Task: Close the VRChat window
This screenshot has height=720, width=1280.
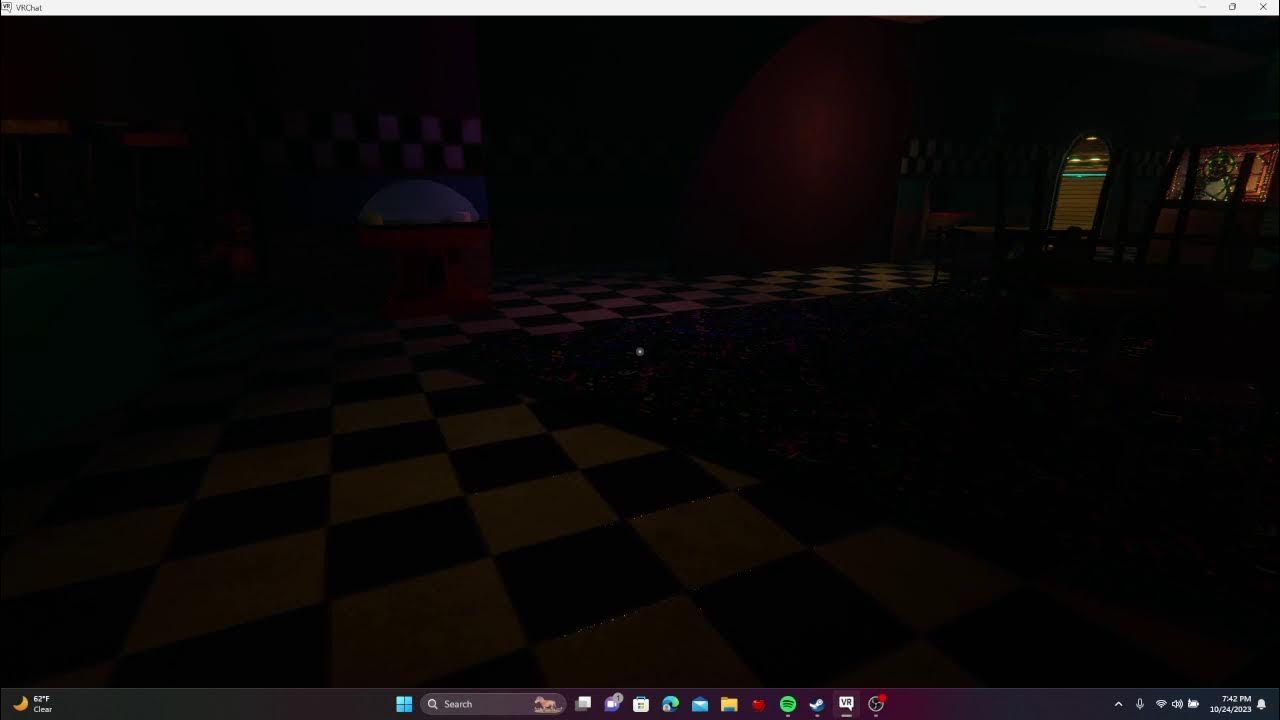Action: 1262,7
